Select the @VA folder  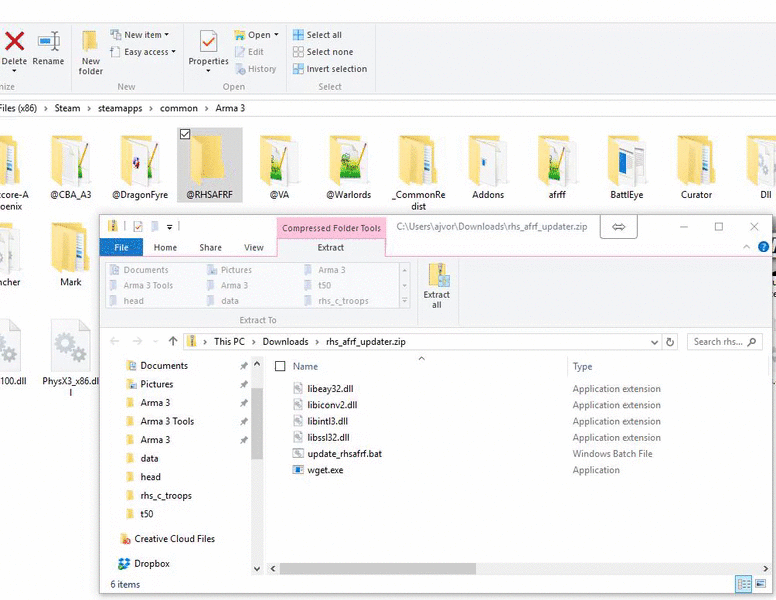click(279, 167)
